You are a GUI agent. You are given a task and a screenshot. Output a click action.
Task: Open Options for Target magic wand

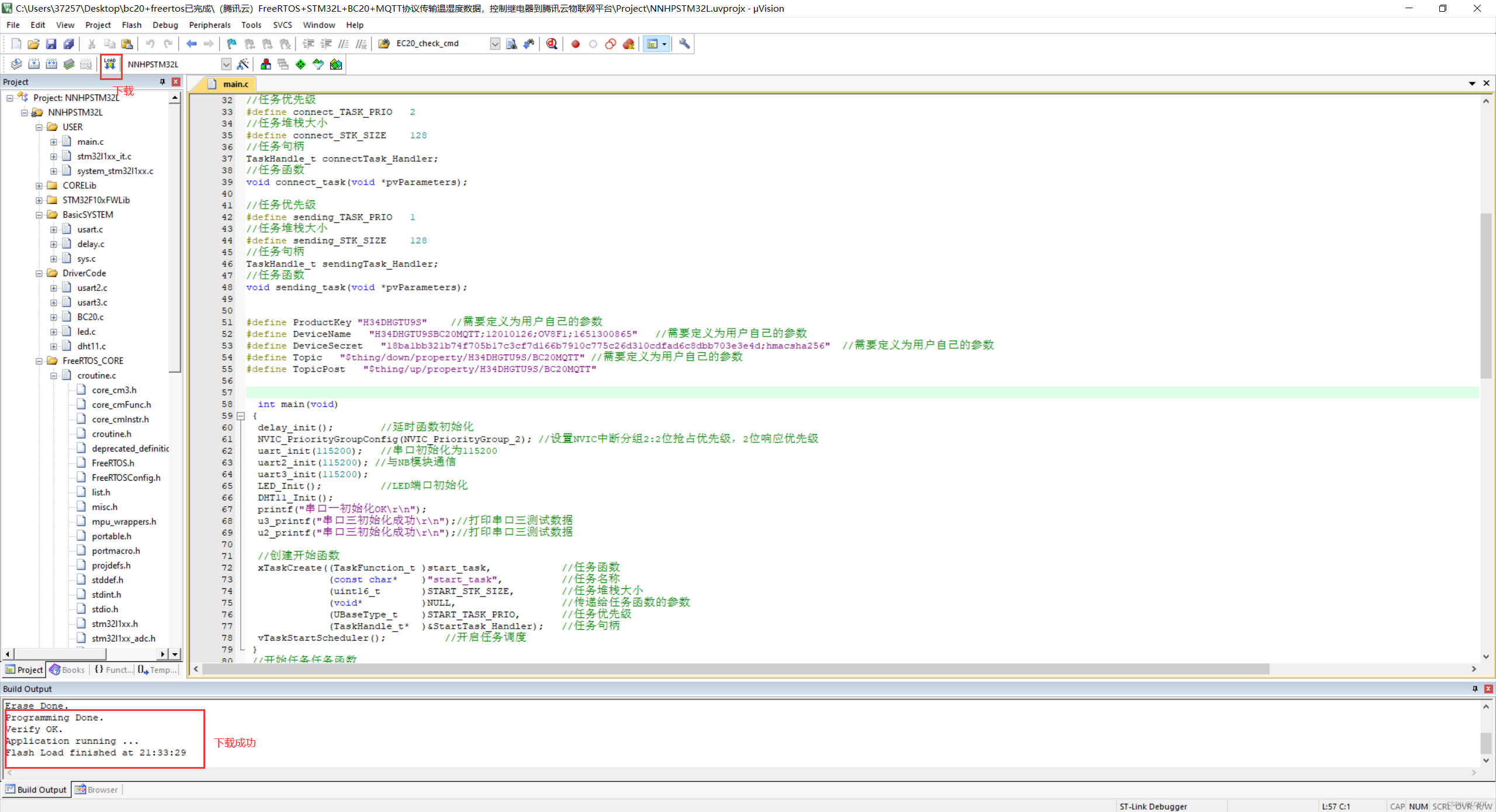click(x=243, y=64)
